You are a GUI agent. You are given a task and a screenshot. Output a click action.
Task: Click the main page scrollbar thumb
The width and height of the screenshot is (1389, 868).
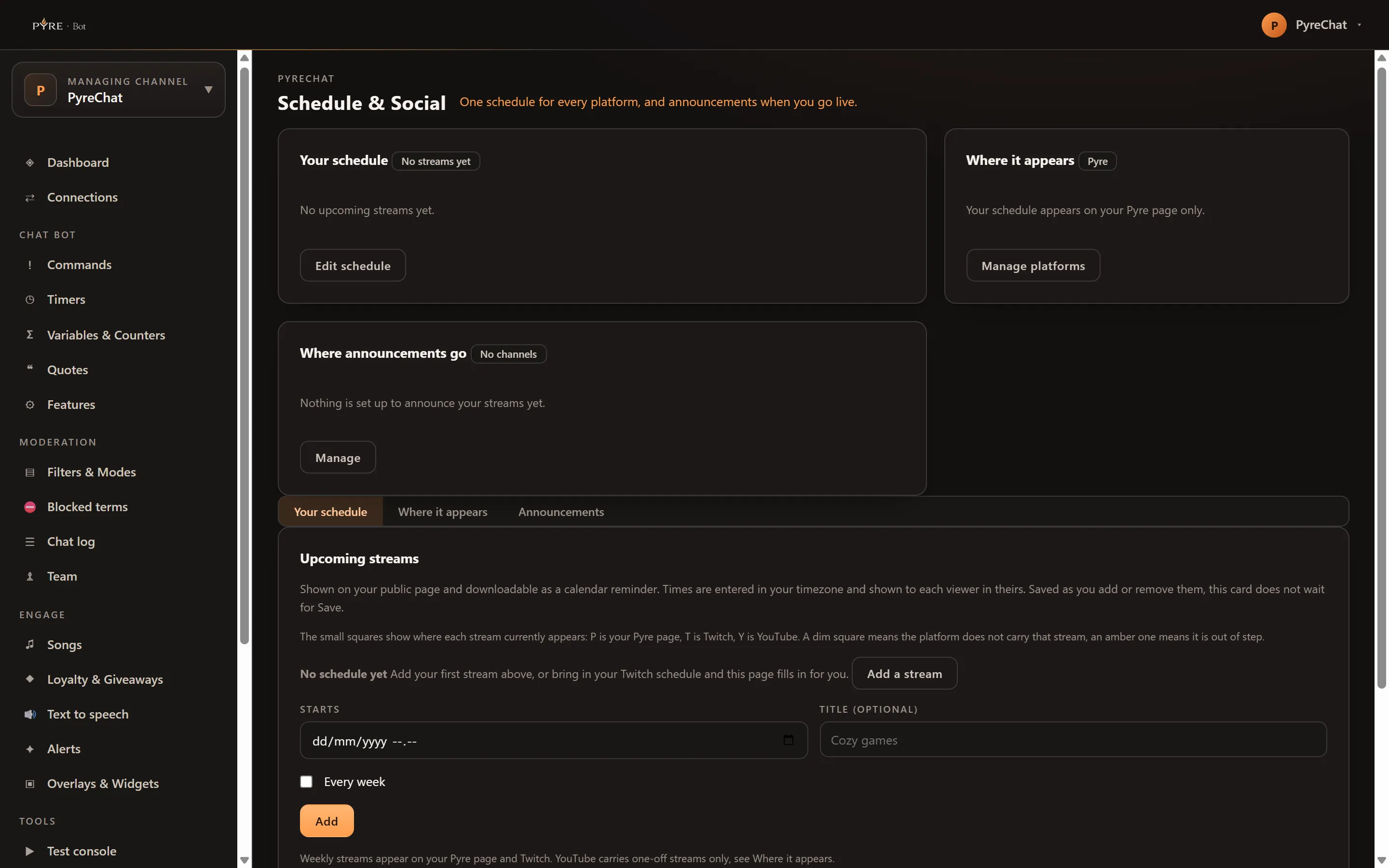(x=1382, y=378)
